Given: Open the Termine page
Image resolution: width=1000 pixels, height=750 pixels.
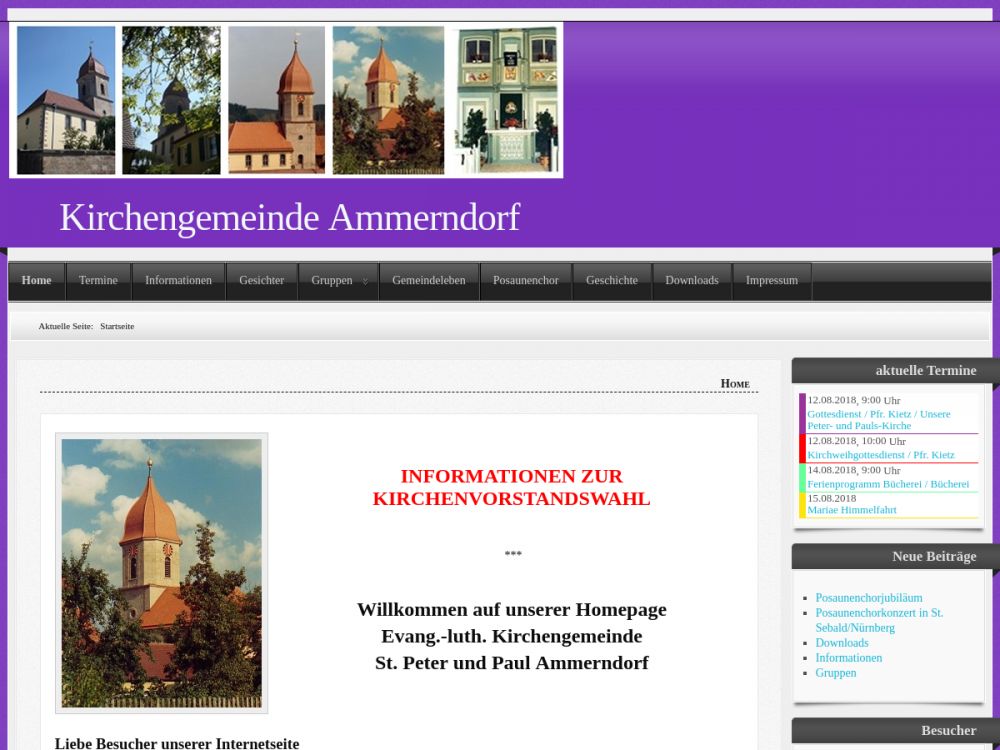Looking at the screenshot, I should pos(98,281).
